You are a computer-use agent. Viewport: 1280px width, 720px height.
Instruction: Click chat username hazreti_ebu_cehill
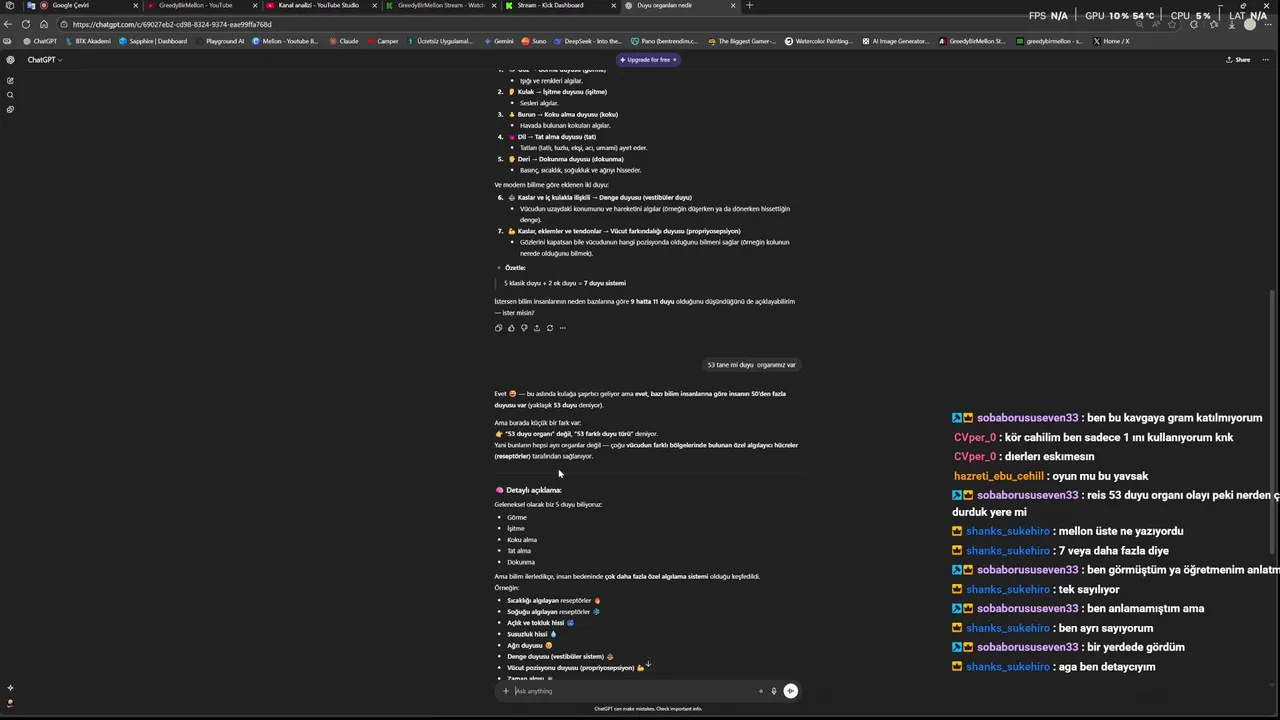[x=999, y=476]
